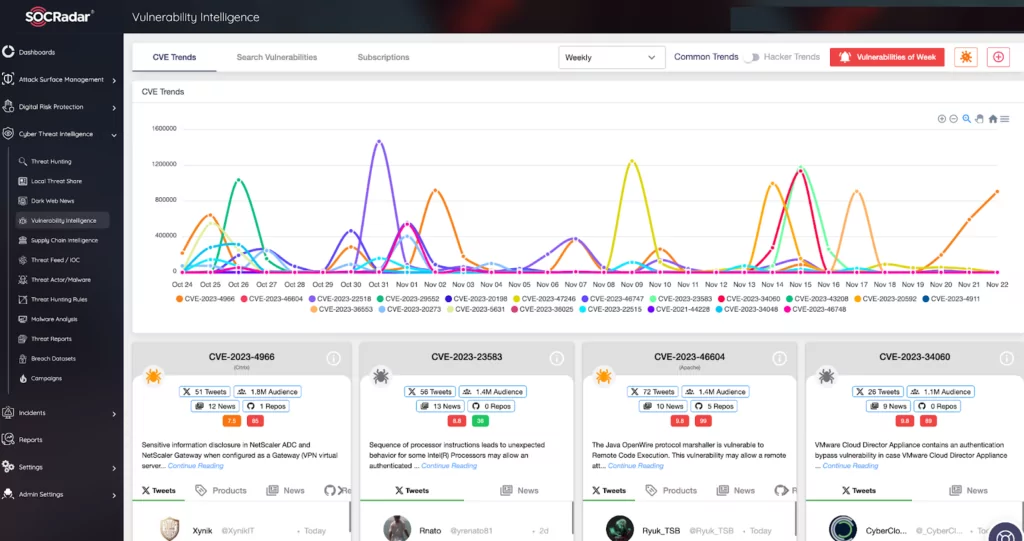The height and width of the screenshot is (541, 1024).
Task: Toggle CVE-2023-22518 legend series
Action: tap(340, 299)
